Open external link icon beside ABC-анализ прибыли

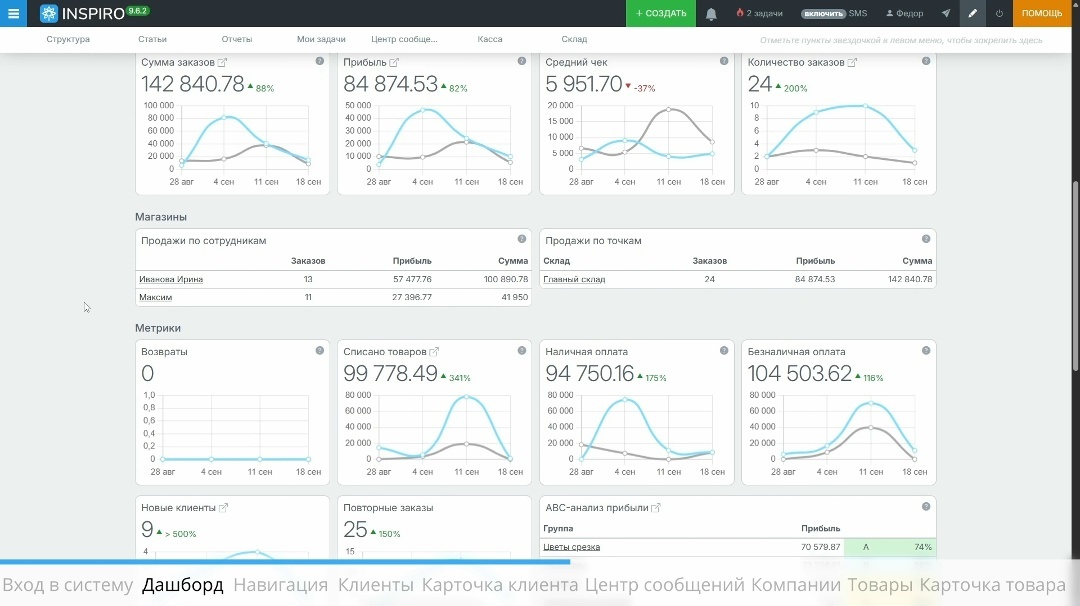pos(656,508)
